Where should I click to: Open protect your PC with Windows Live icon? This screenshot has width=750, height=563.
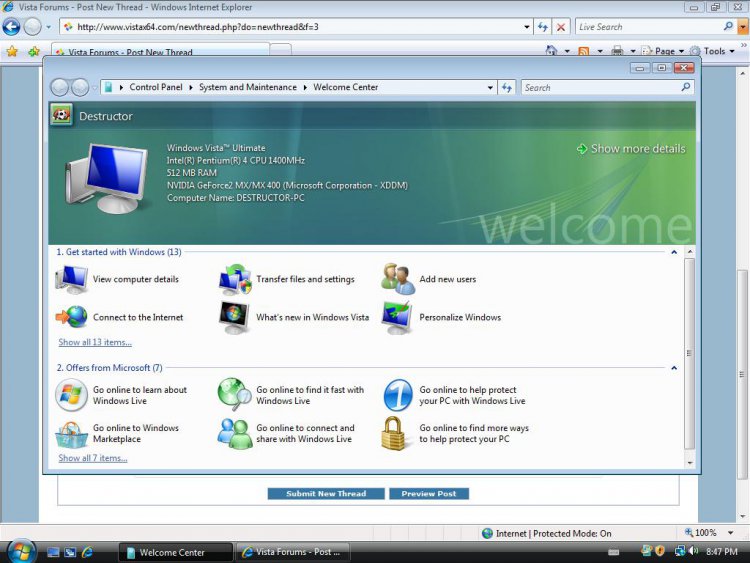click(398, 395)
